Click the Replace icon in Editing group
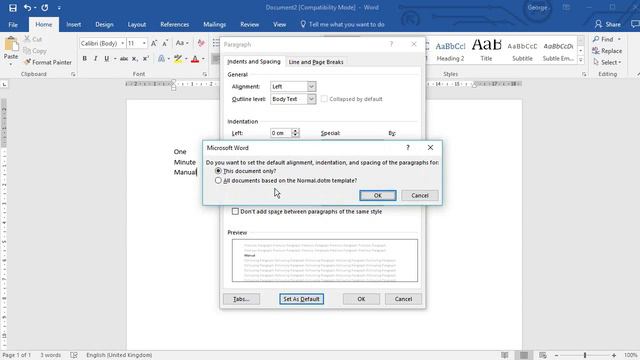 click(x=596, y=51)
